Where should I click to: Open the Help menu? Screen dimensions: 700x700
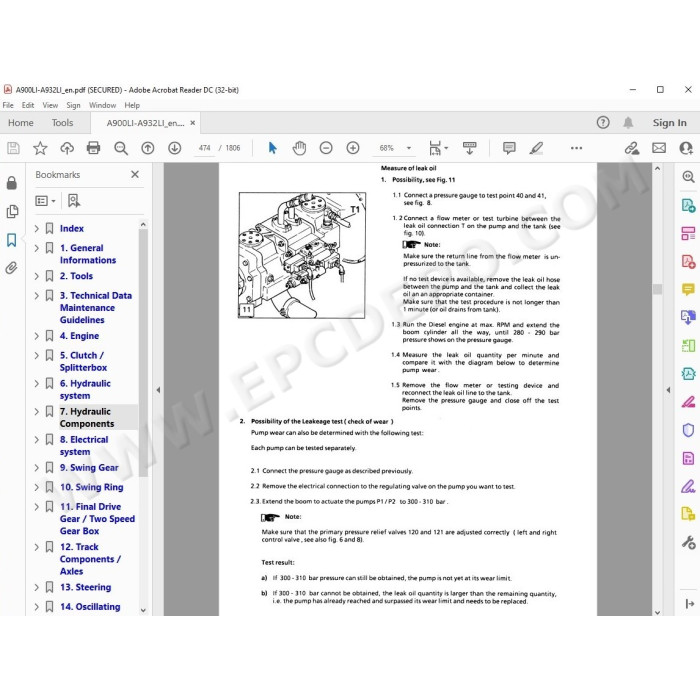(x=132, y=105)
